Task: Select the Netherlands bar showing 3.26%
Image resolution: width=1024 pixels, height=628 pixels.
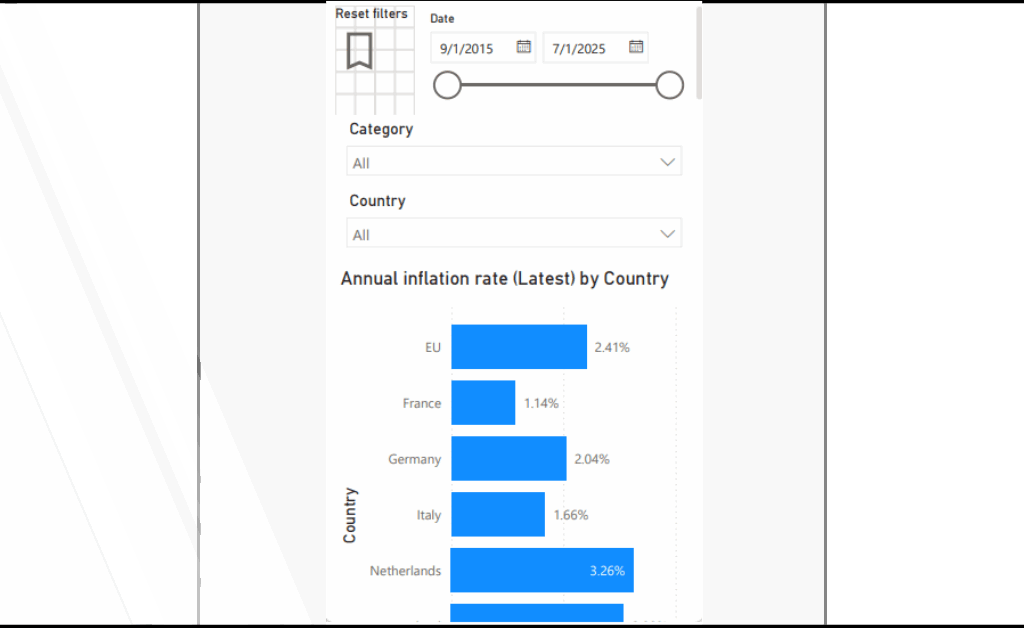Action: pyautogui.click(x=540, y=570)
